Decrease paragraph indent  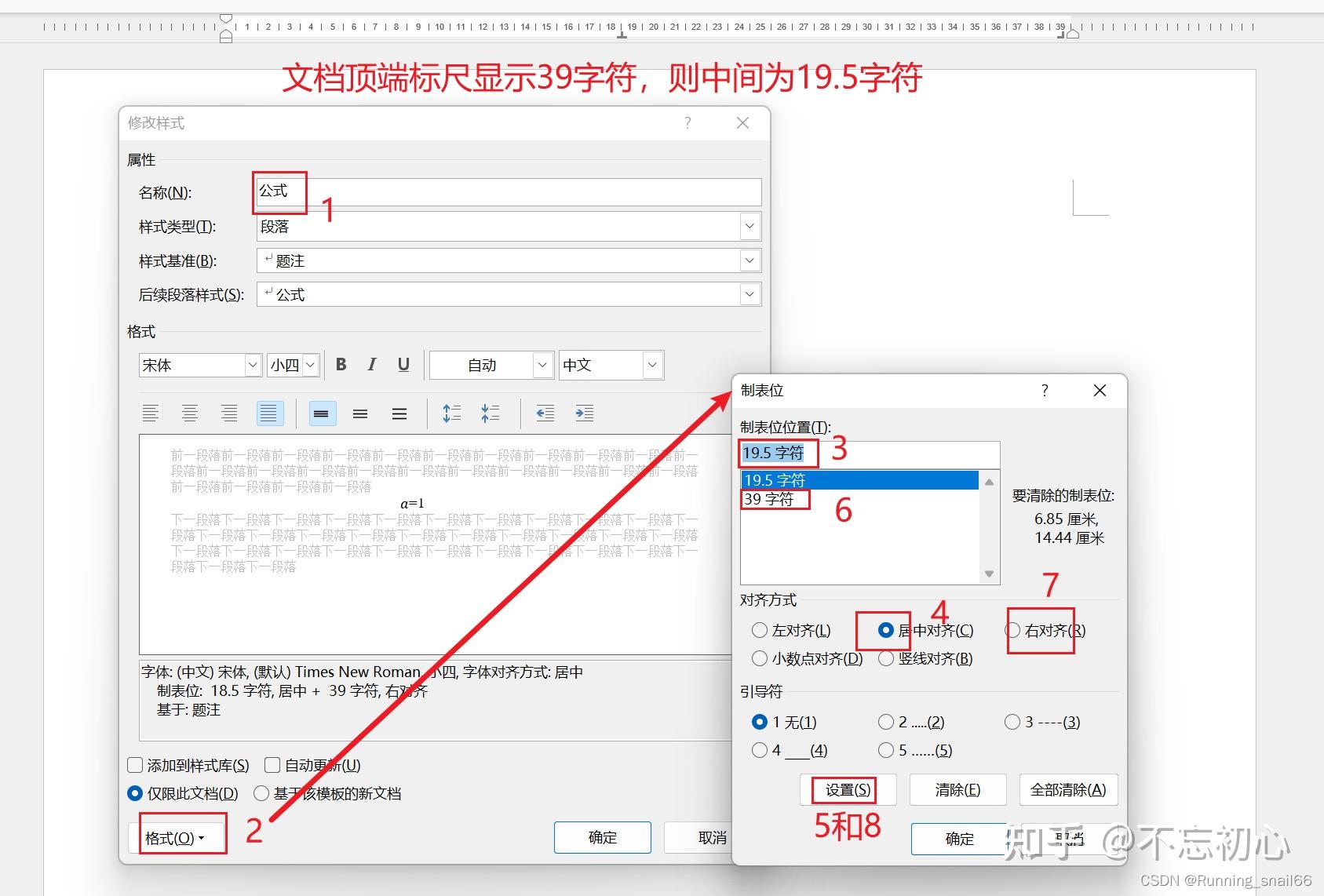(545, 413)
